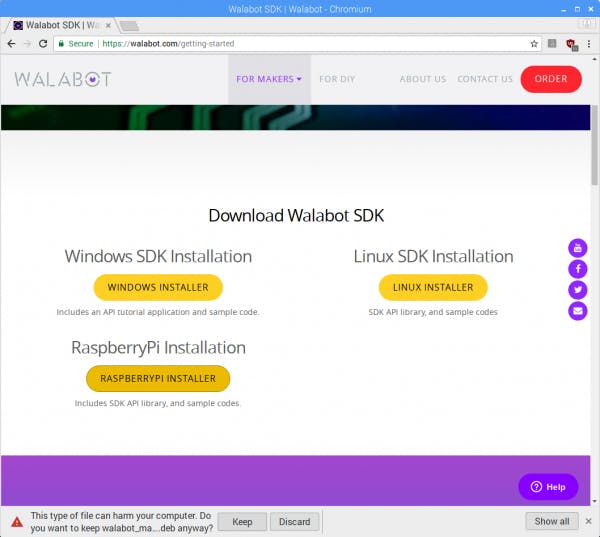Click the 'Download Walabot SDK' heading
Screen dimensions: 600x537
(x=296, y=215)
